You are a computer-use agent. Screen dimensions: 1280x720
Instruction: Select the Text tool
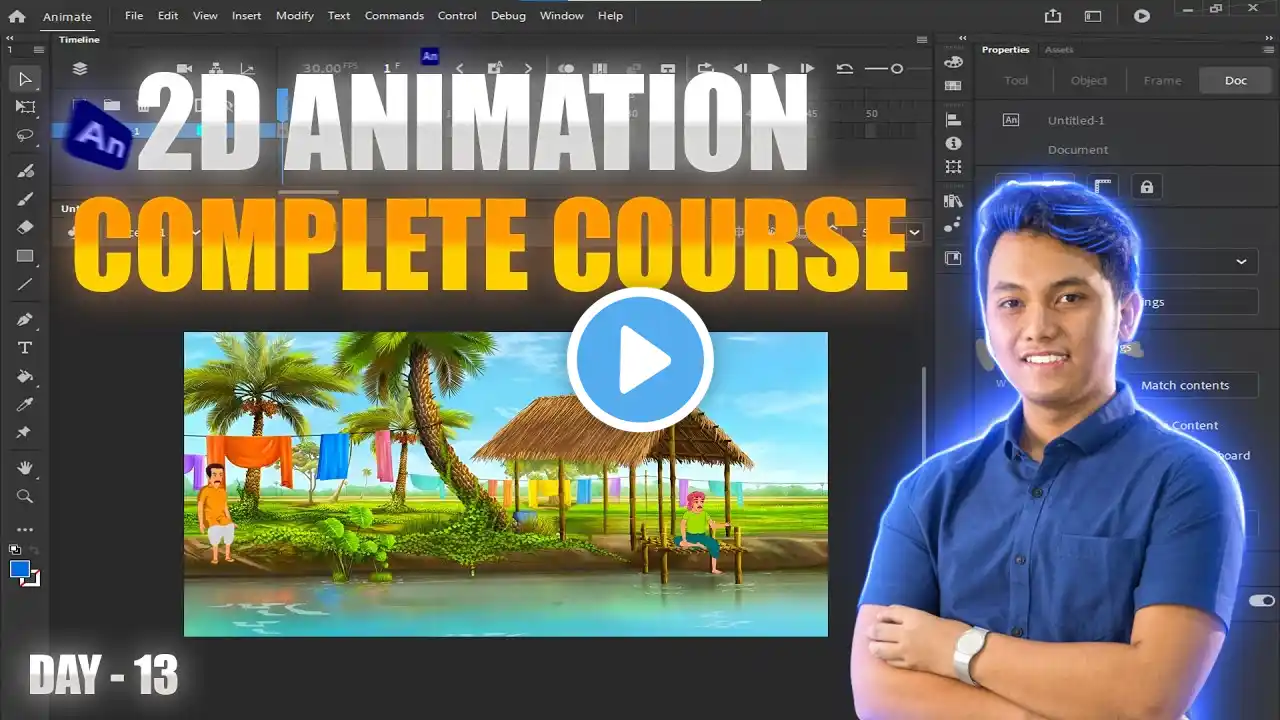[x=25, y=348]
